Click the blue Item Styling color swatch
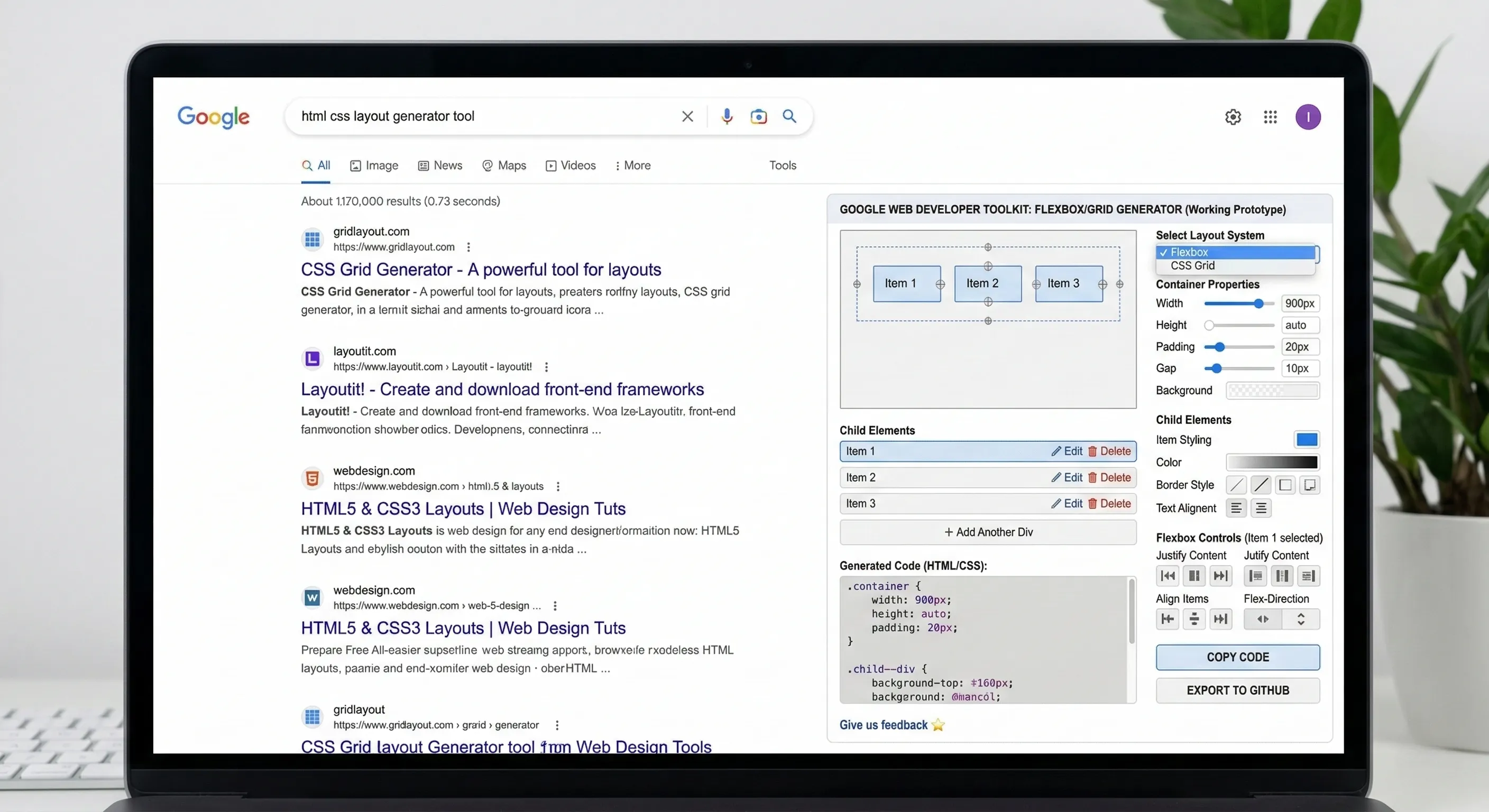1489x812 pixels. click(x=1307, y=440)
